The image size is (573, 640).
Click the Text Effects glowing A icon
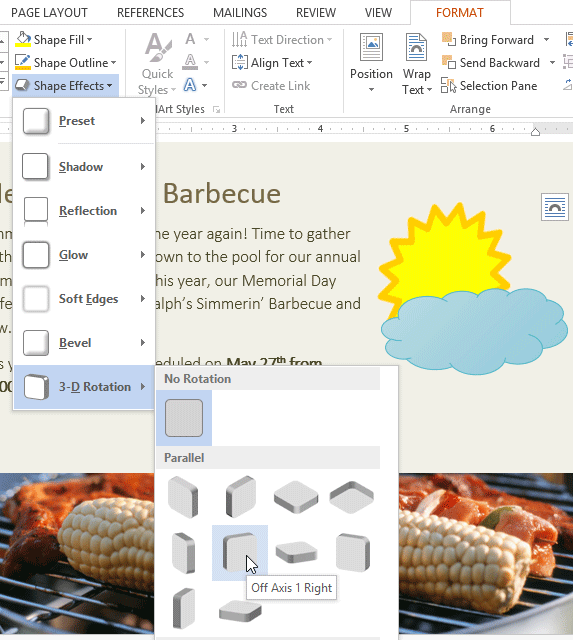coord(190,85)
